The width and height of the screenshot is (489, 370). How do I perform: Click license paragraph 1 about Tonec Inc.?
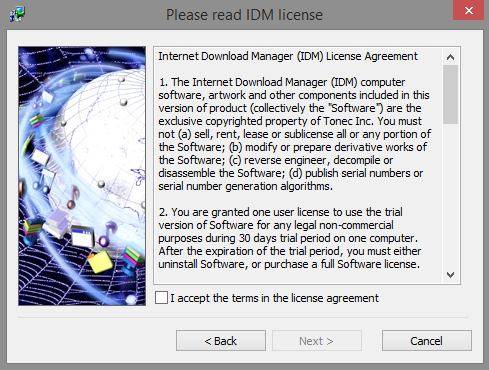point(295,134)
